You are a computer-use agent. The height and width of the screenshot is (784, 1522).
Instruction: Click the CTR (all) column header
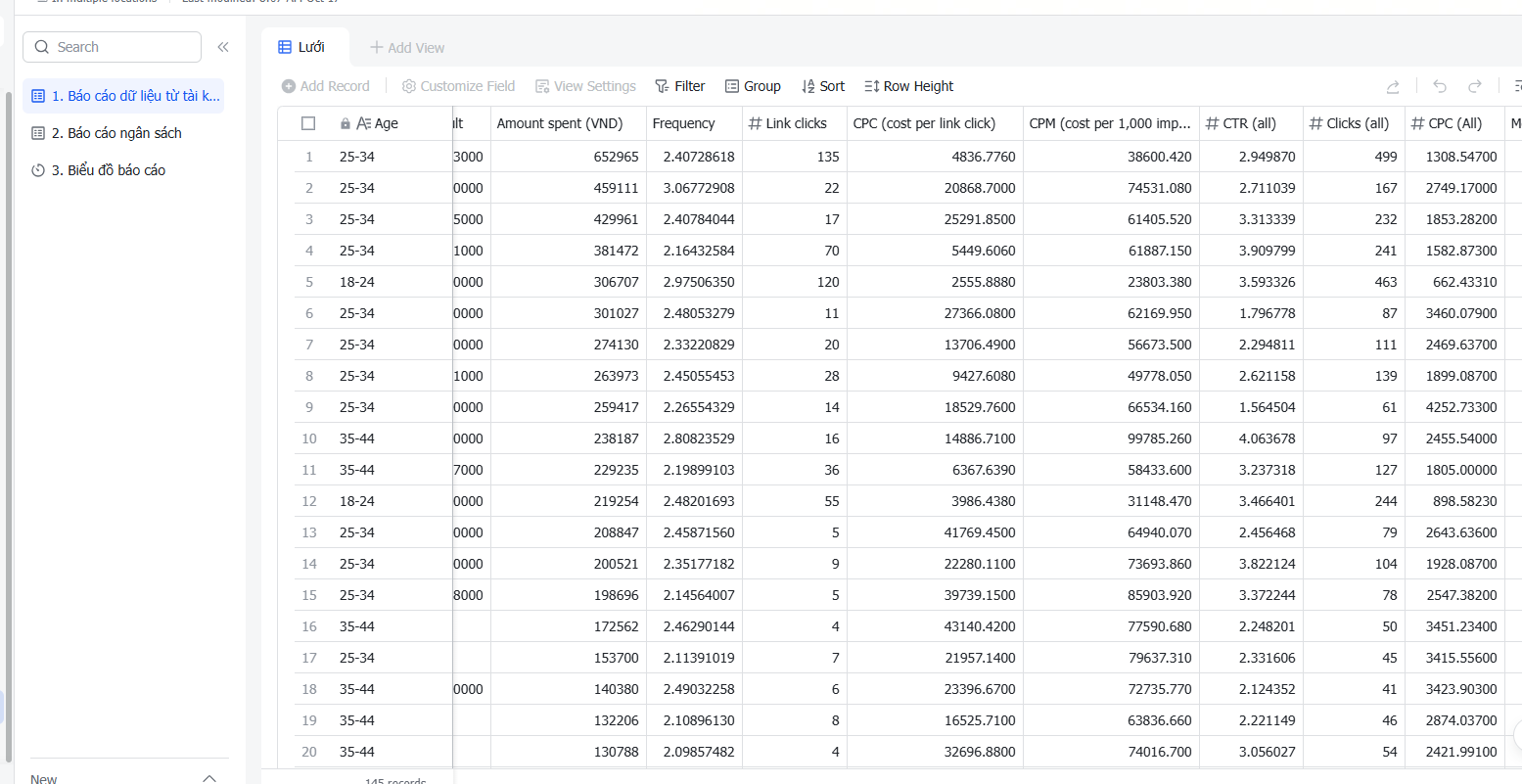click(1251, 123)
